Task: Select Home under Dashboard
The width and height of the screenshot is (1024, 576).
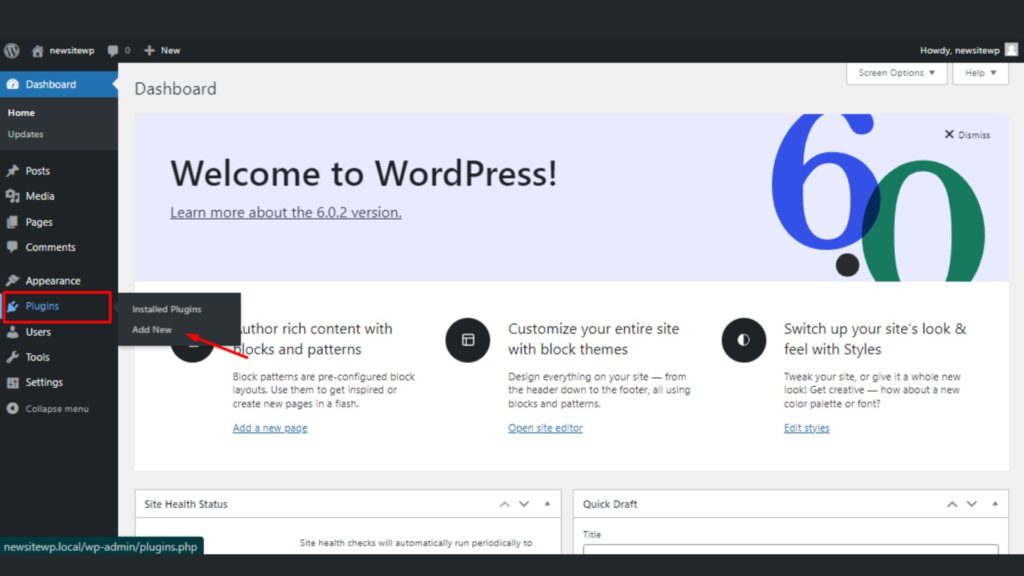Action: pyautogui.click(x=21, y=112)
